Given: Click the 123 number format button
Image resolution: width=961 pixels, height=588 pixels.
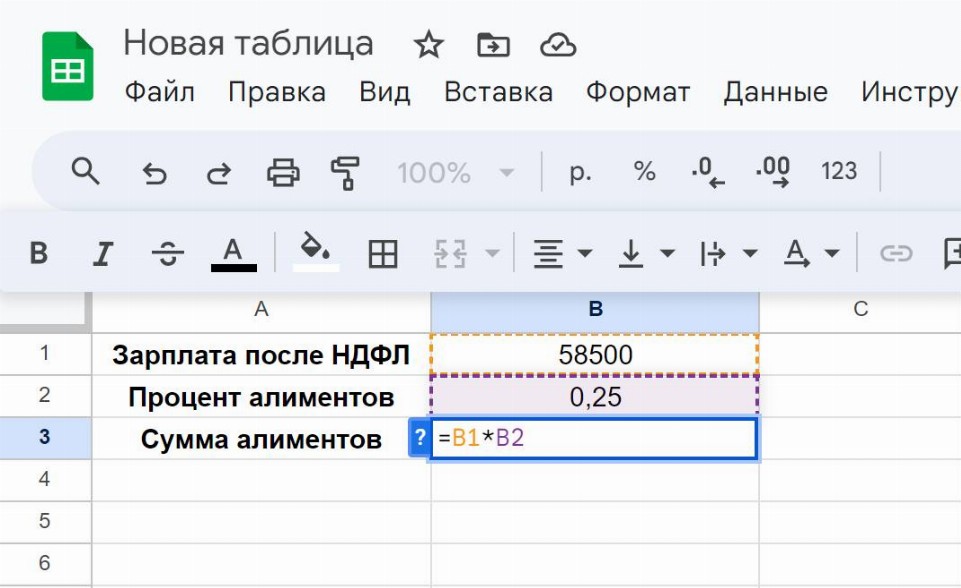Looking at the screenshot, I should coord(838,172).
